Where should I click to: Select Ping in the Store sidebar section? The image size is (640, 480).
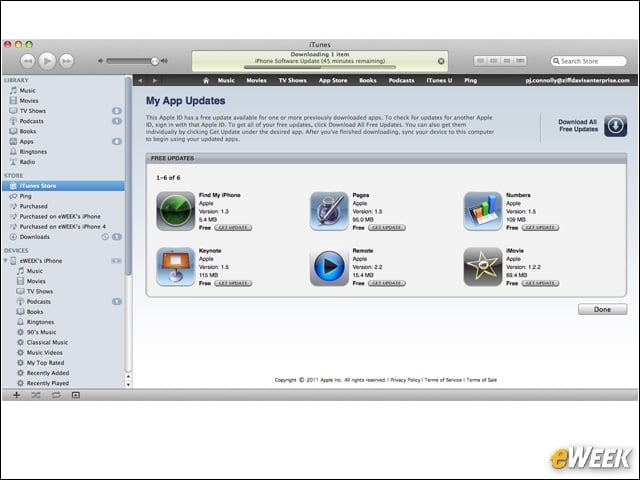tap(63, 196)
